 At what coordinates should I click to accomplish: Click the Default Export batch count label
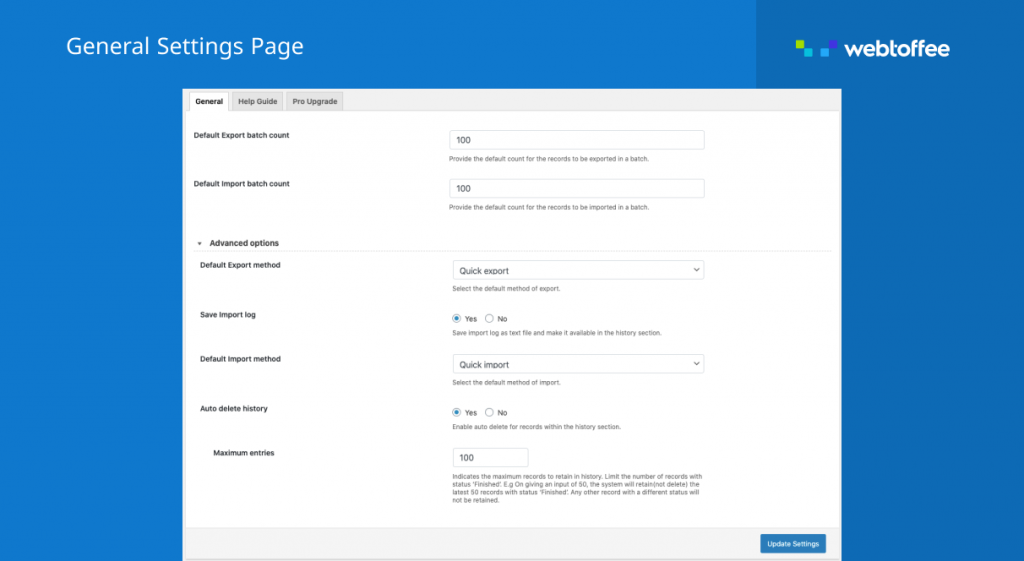[x=241, y=135]
